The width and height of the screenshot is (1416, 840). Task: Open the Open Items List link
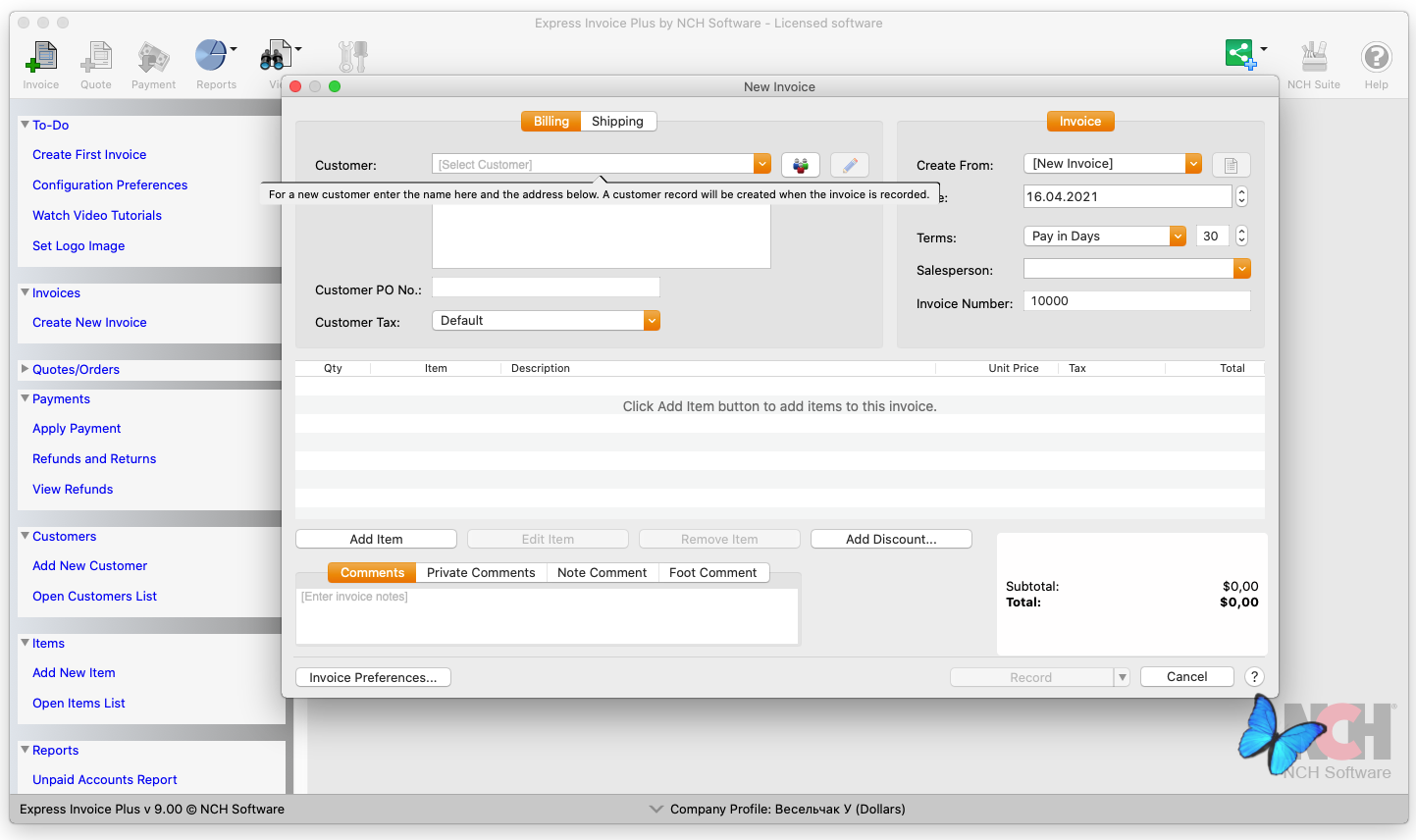point(79,703)
